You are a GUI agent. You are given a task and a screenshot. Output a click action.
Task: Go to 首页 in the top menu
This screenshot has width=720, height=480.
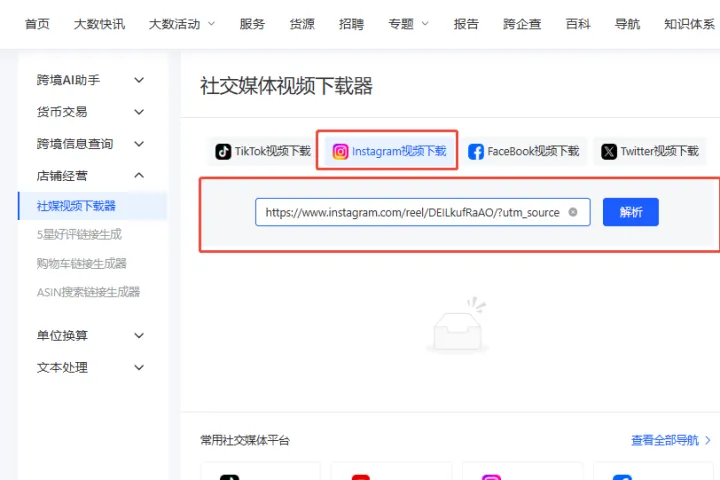pos(37,24)
